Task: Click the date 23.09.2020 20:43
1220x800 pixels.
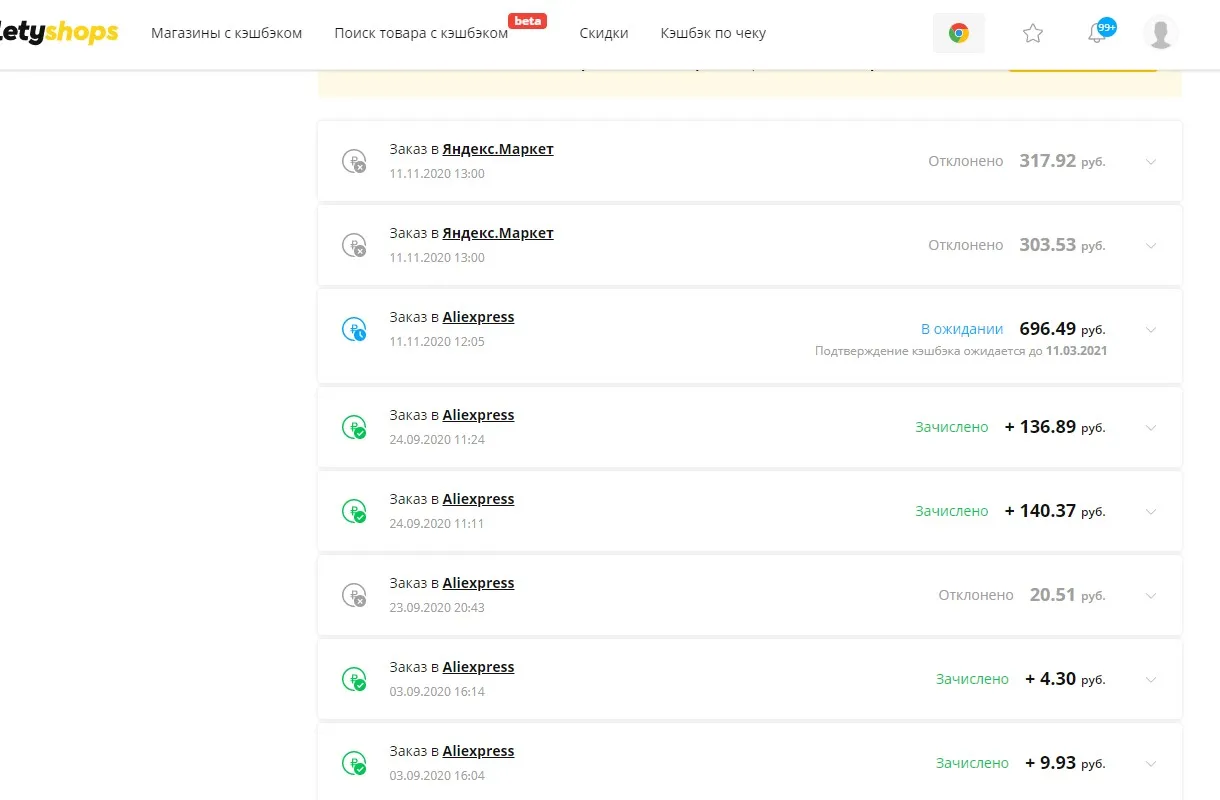Action: pyautogui.click(x=437, y=608)
